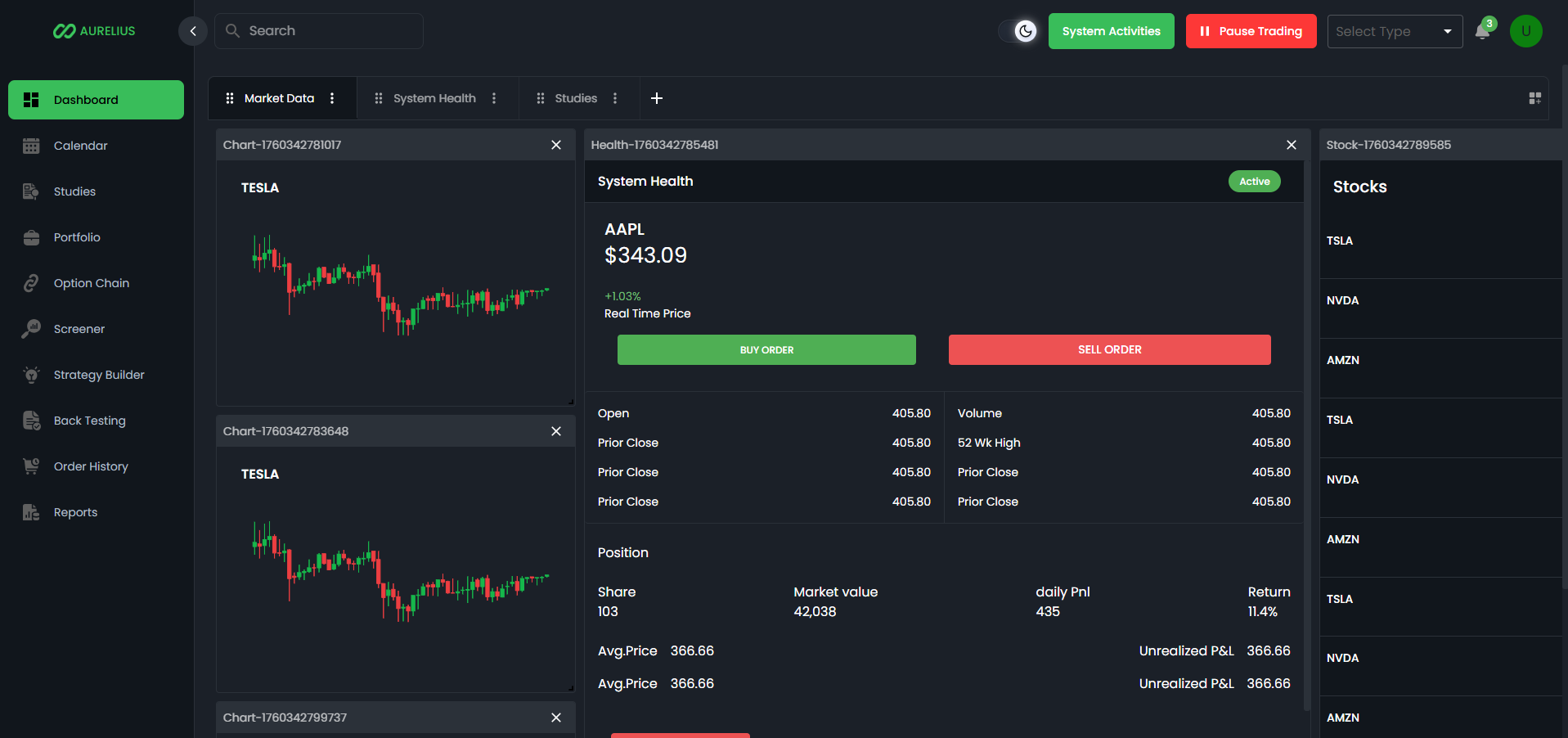
Task: Add a new tab with the plus button
Action: tap(656, 97)
